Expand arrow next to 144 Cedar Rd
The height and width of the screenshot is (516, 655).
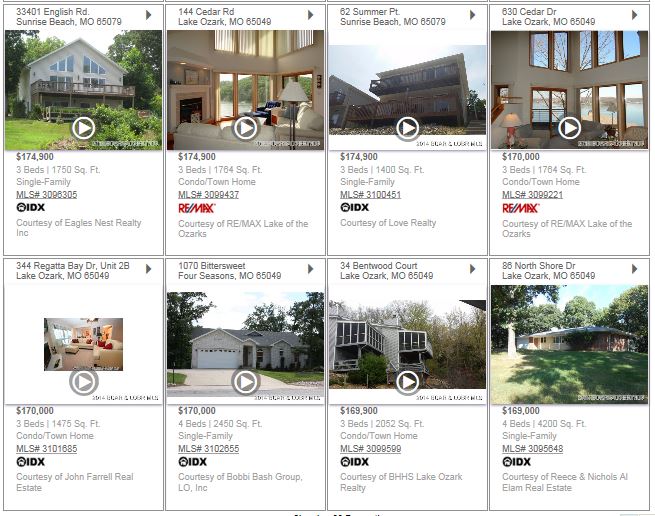[311, 15]
